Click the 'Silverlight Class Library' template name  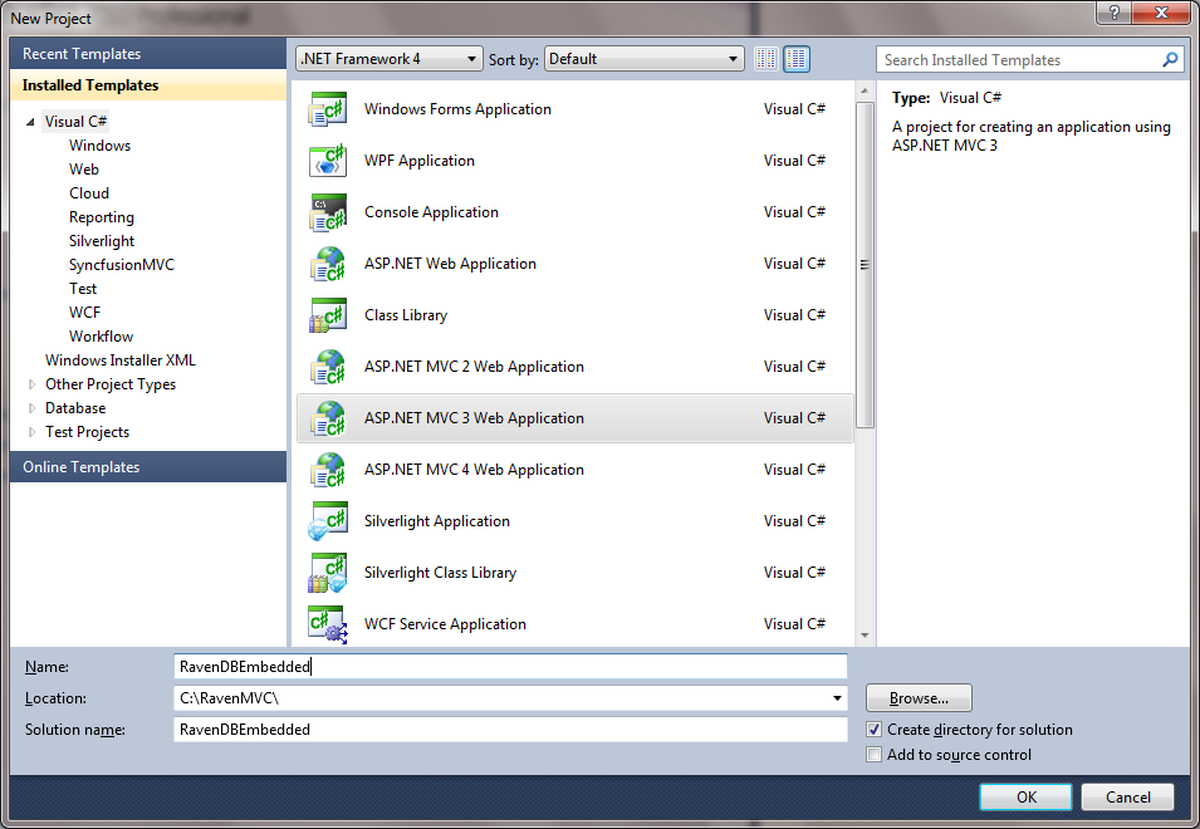(x=440, y=573)
